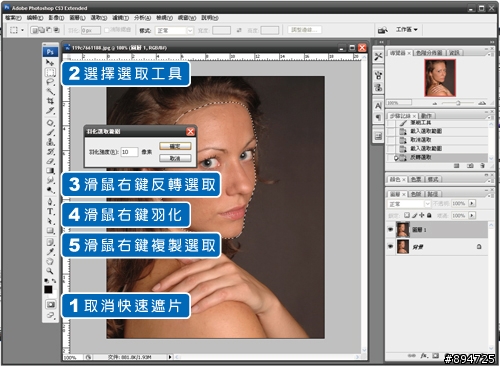Toggle Quick Mask mode button
This screenshot has height=367, width=500.
coord(51,304)
